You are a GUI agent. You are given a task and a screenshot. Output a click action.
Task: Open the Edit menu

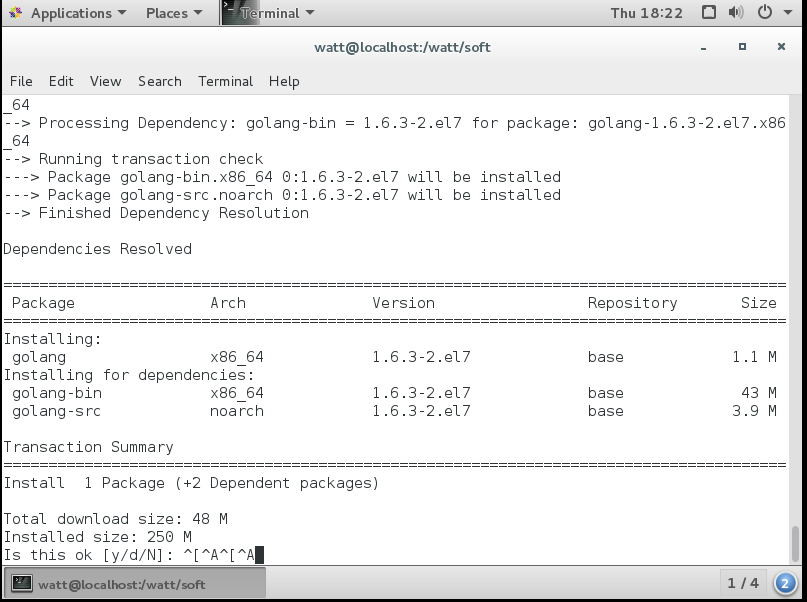pos(61,81)
